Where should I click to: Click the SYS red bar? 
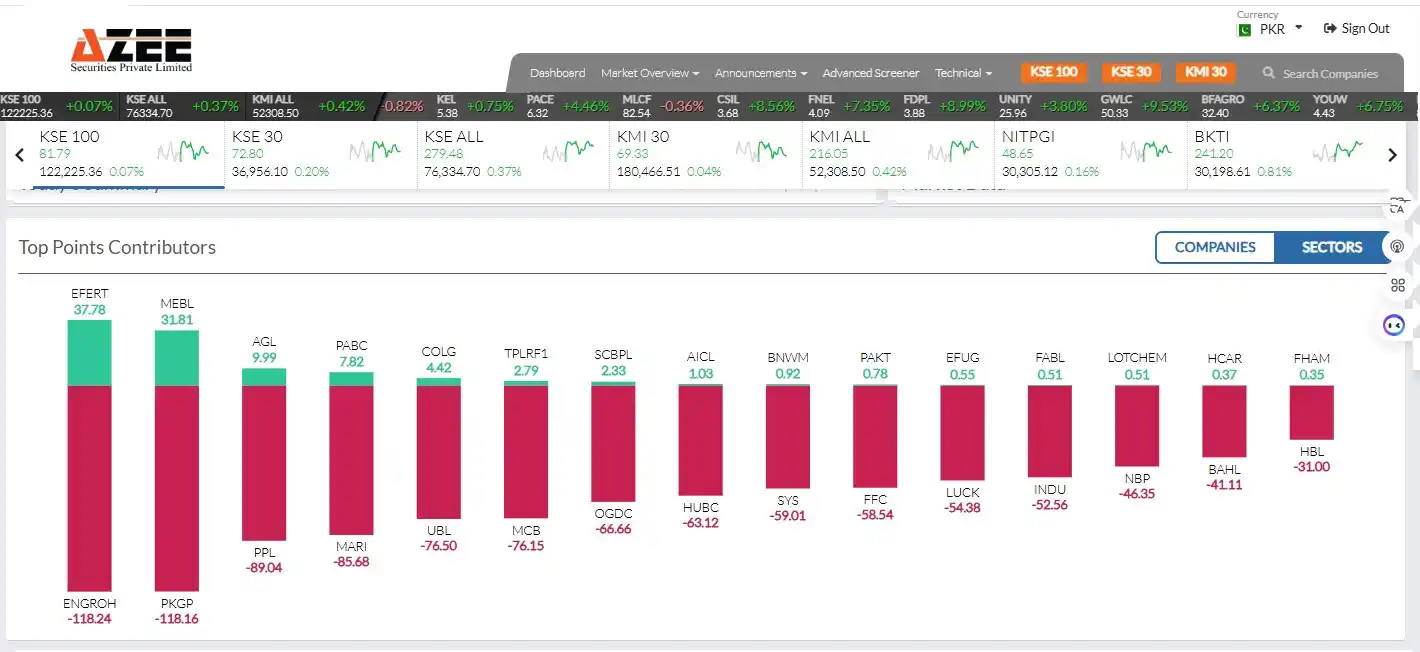click(x=788, y=437)
